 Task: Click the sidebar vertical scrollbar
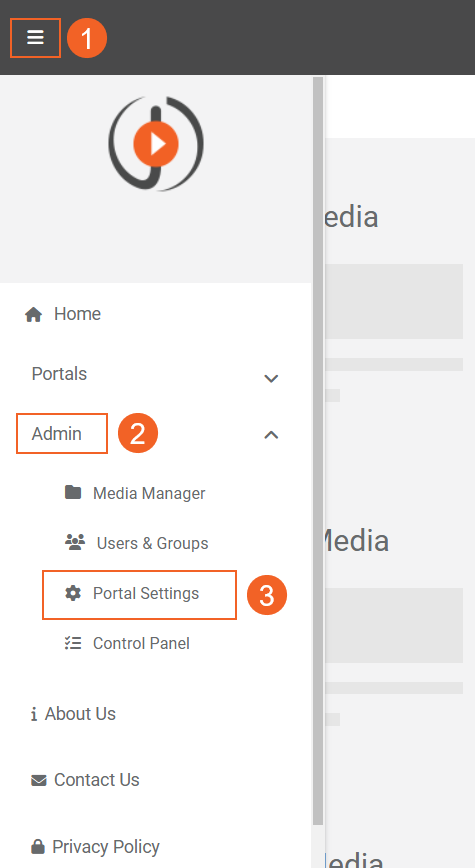pyautogui.click(x=318, y=451)
